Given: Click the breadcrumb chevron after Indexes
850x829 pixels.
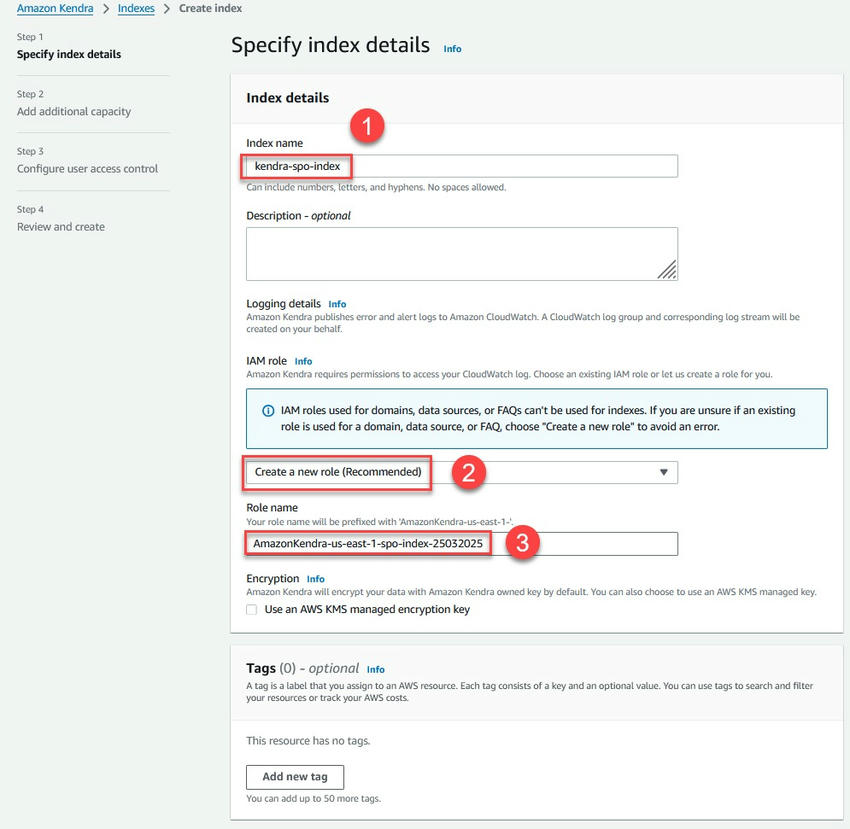Looking at the screenshot, I should (167, 9).
